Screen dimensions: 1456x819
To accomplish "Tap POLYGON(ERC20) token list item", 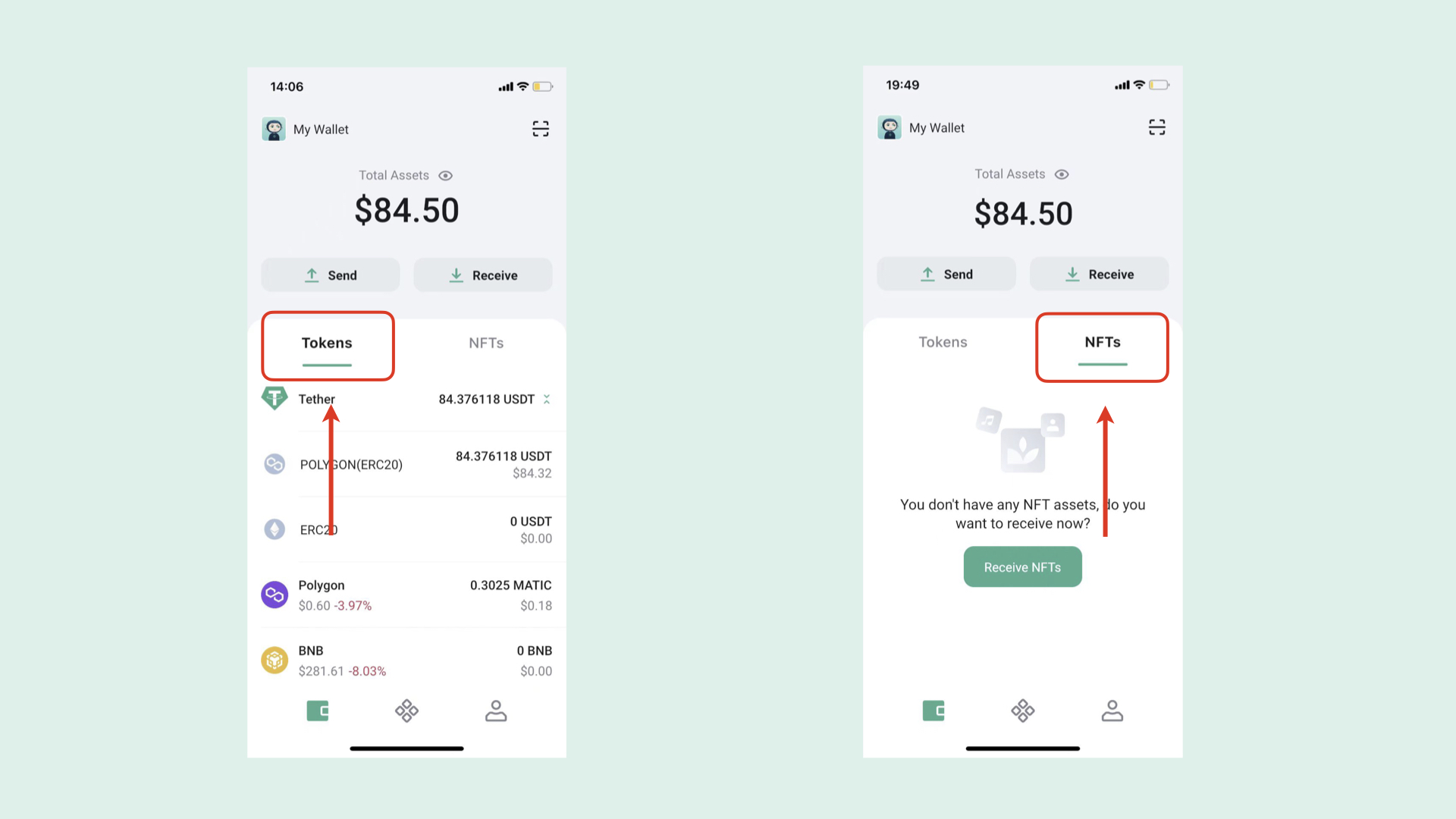I will click(x=407, y=464).
